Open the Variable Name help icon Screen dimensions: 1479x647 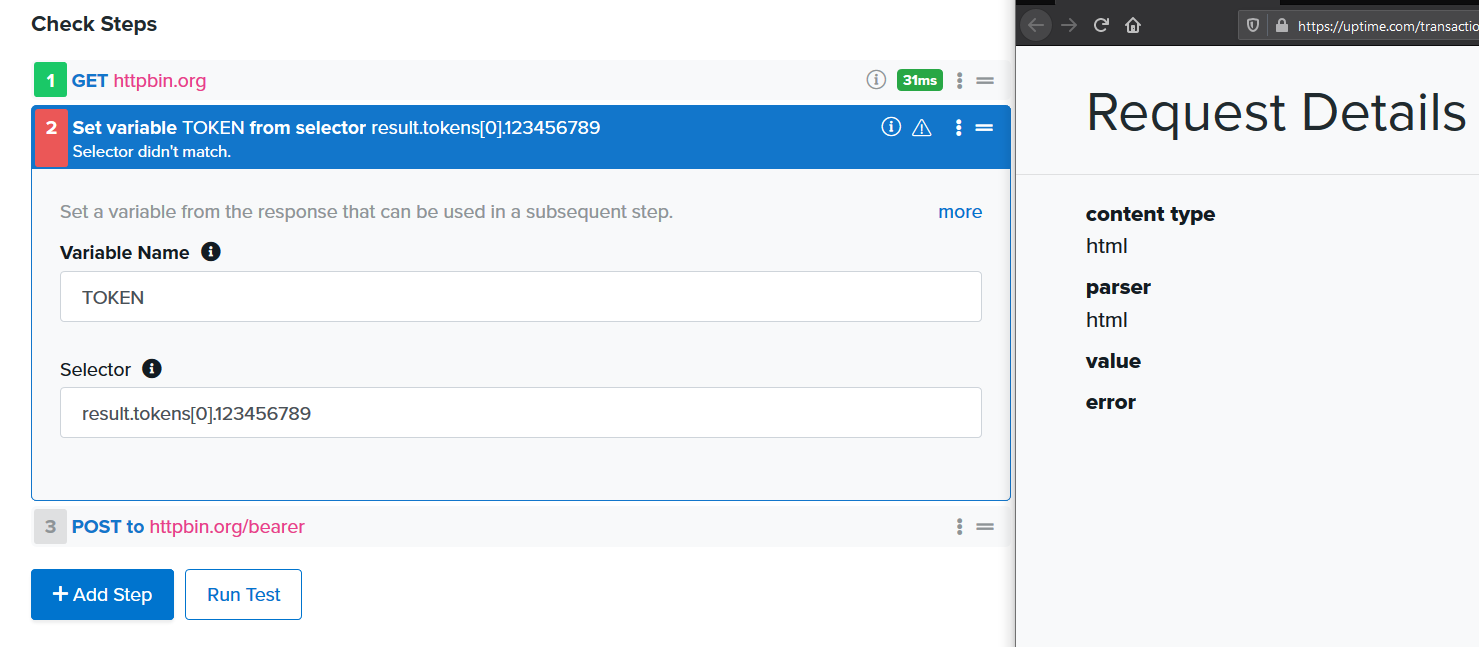click(211, 252)
